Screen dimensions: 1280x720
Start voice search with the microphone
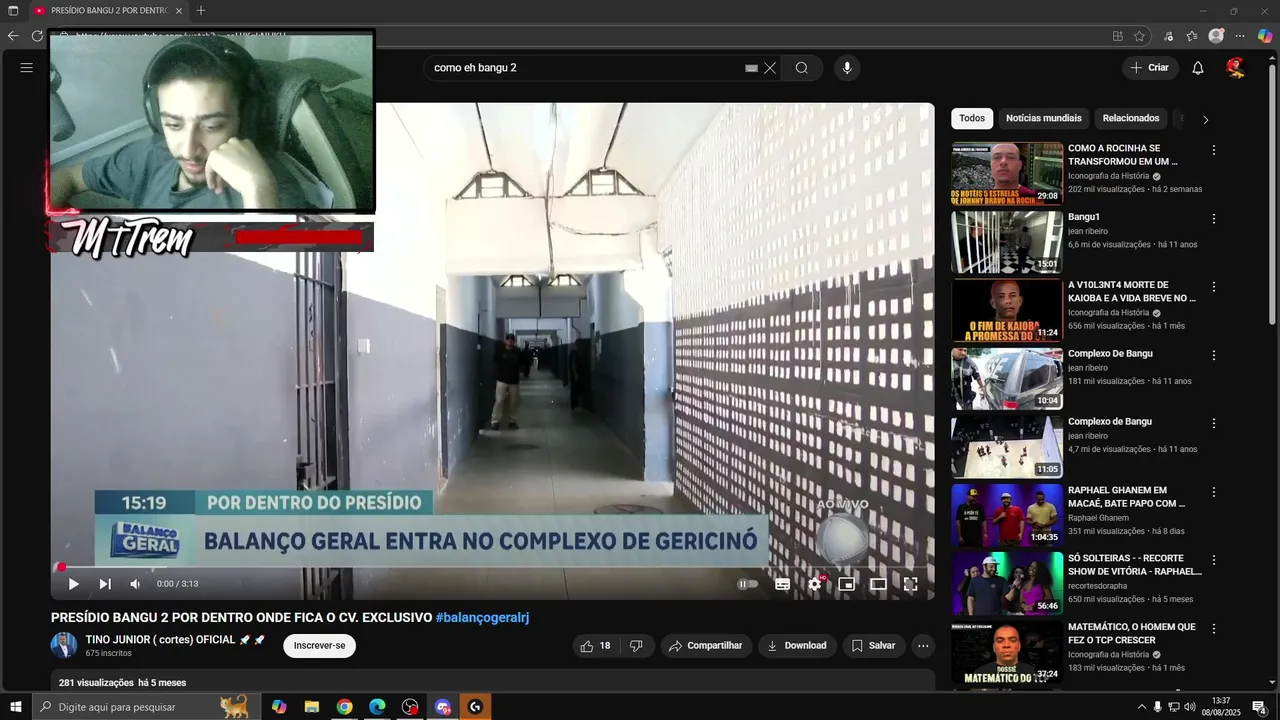[847, 68]
